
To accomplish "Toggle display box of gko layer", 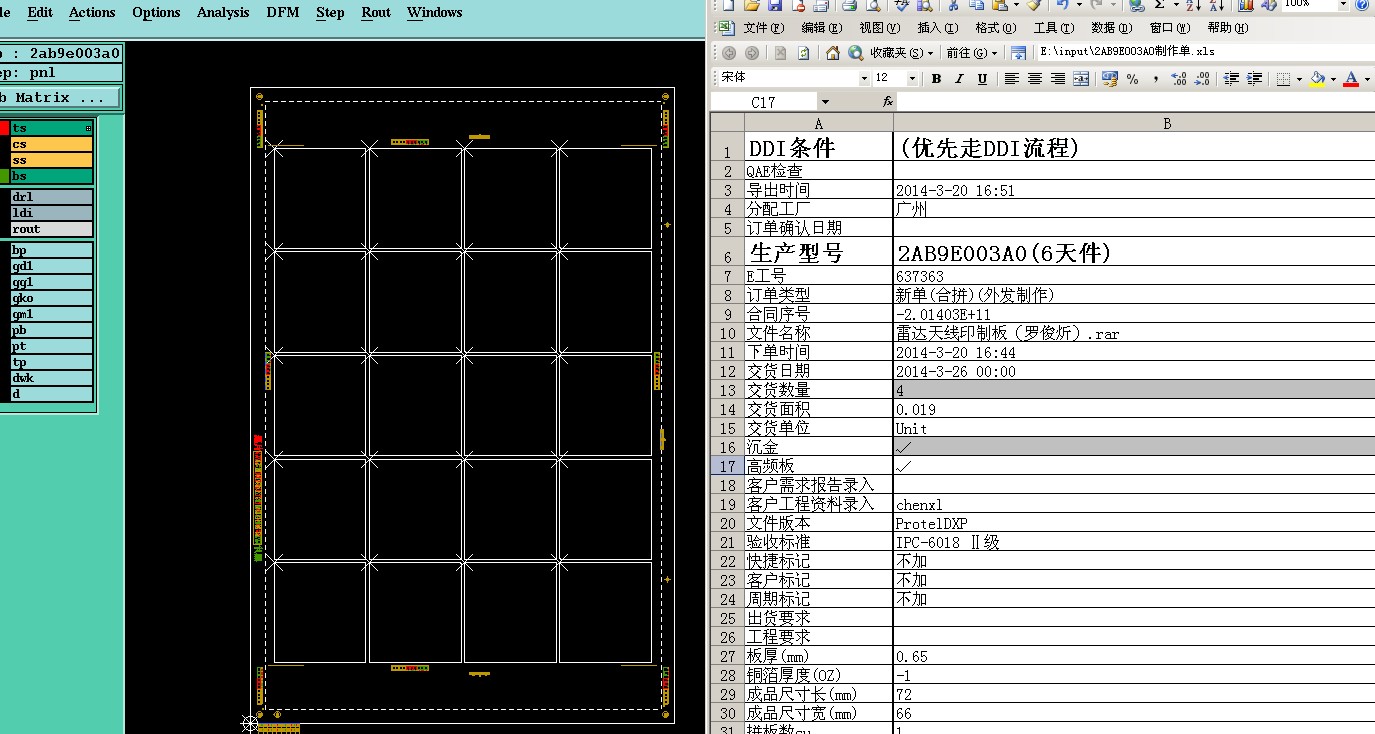I will 4,298.
